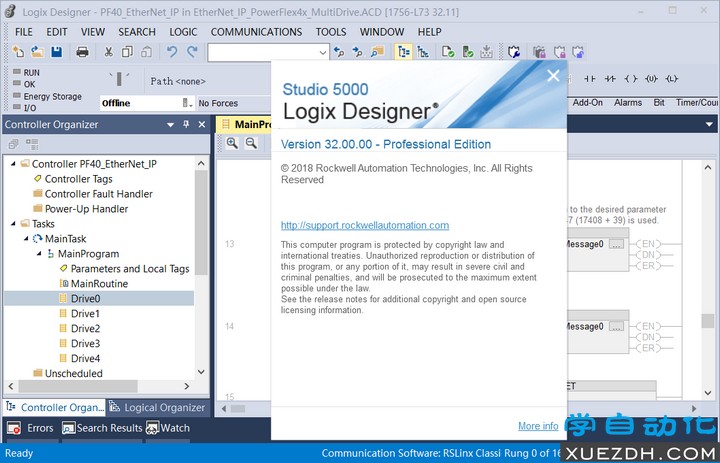The image size is (720, 463).
Task: Open the COMMUNICATIONS menu
Action: (x=256, y=32)
